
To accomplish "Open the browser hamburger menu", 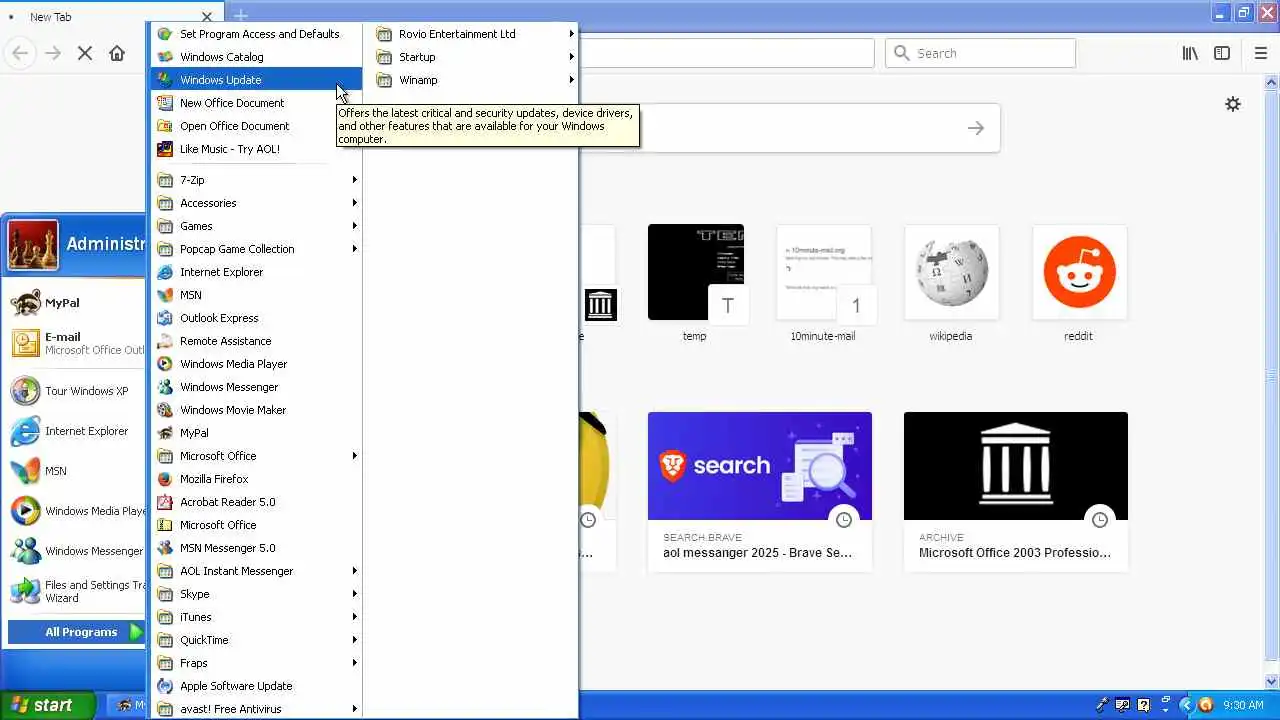I will pyautogui.click(x=1260, y=53).
